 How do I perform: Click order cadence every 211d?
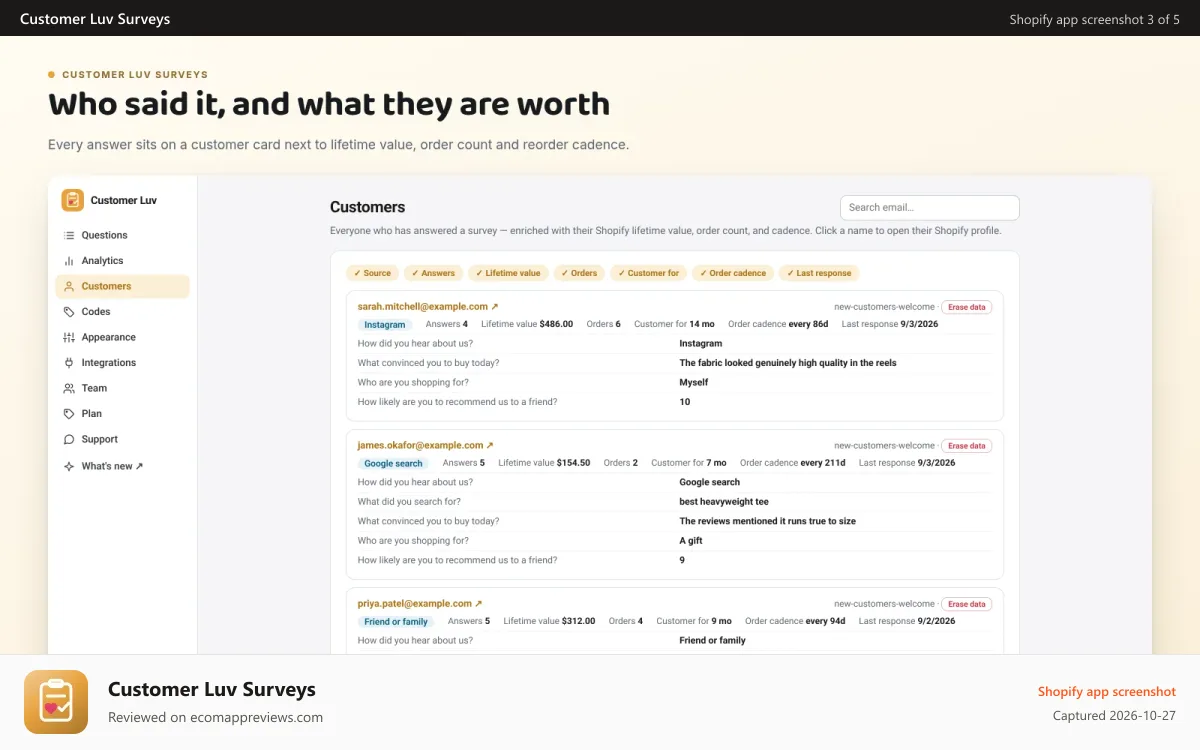tap(823, 463)
